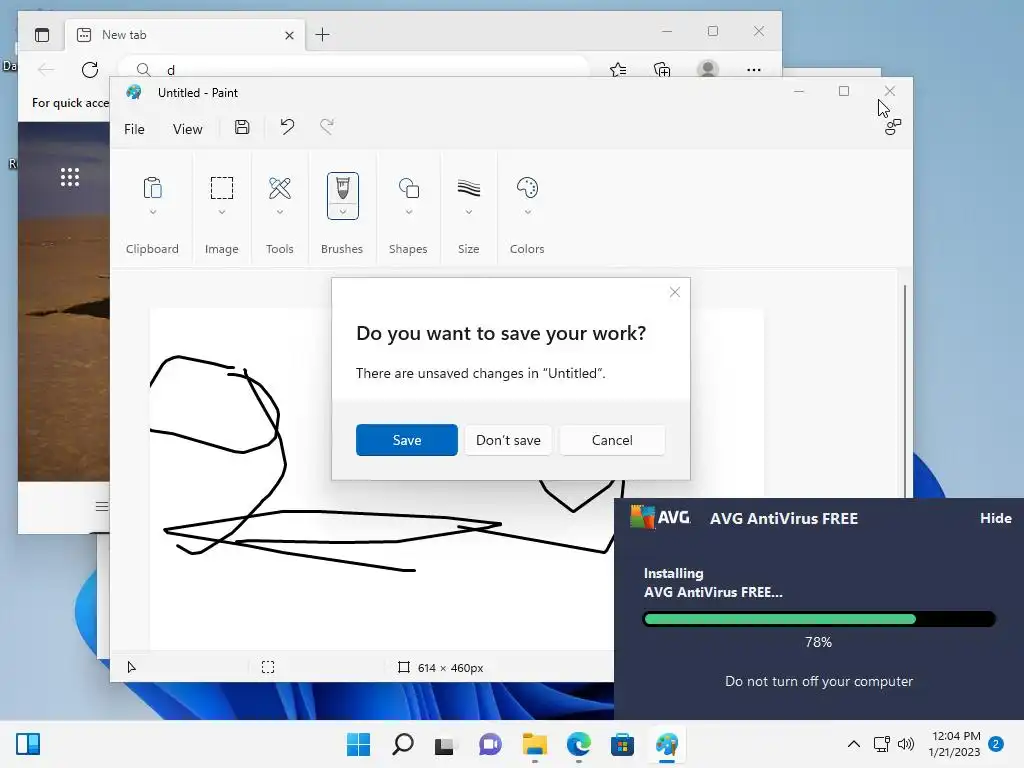Image resolution: width=1024 pixels, height=768 pixels.
Task: Refresh the page in Edge browser
Action: pos(90,69)
